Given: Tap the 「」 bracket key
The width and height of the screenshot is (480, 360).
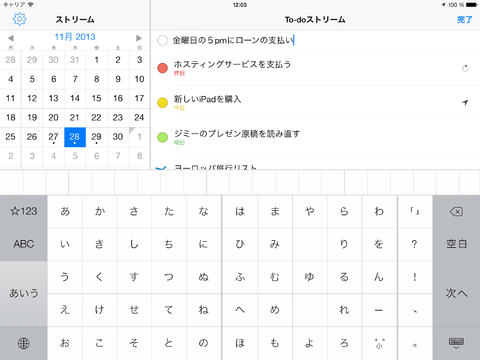Looking at the screenshot, I should click(415, 211).
